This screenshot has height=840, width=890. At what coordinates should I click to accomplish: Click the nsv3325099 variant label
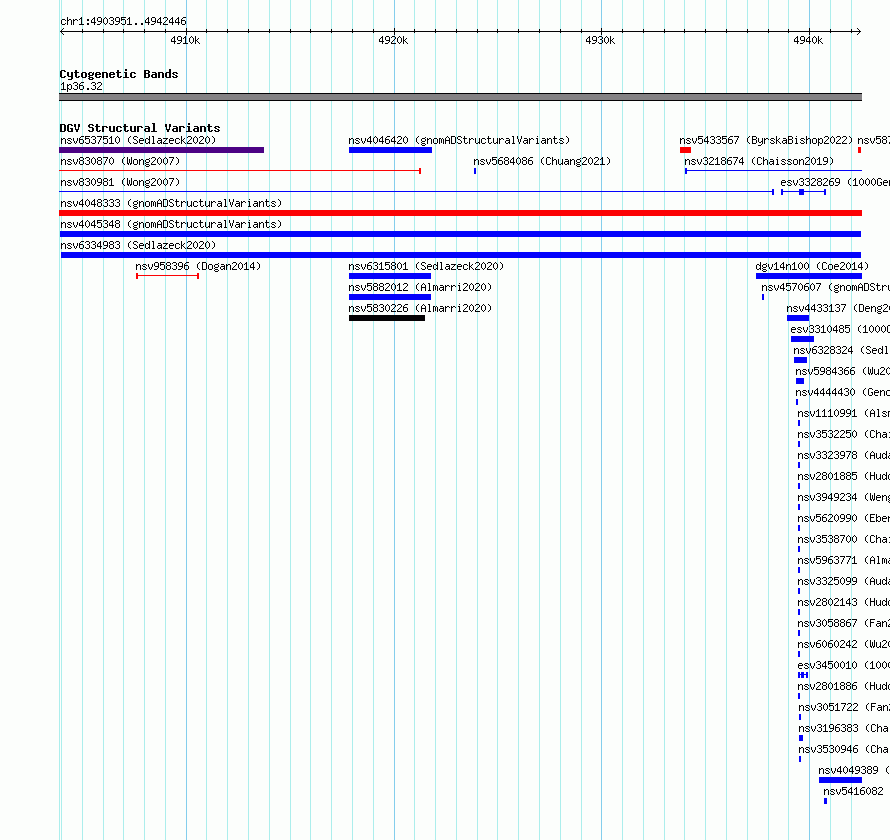coord(843,581)
